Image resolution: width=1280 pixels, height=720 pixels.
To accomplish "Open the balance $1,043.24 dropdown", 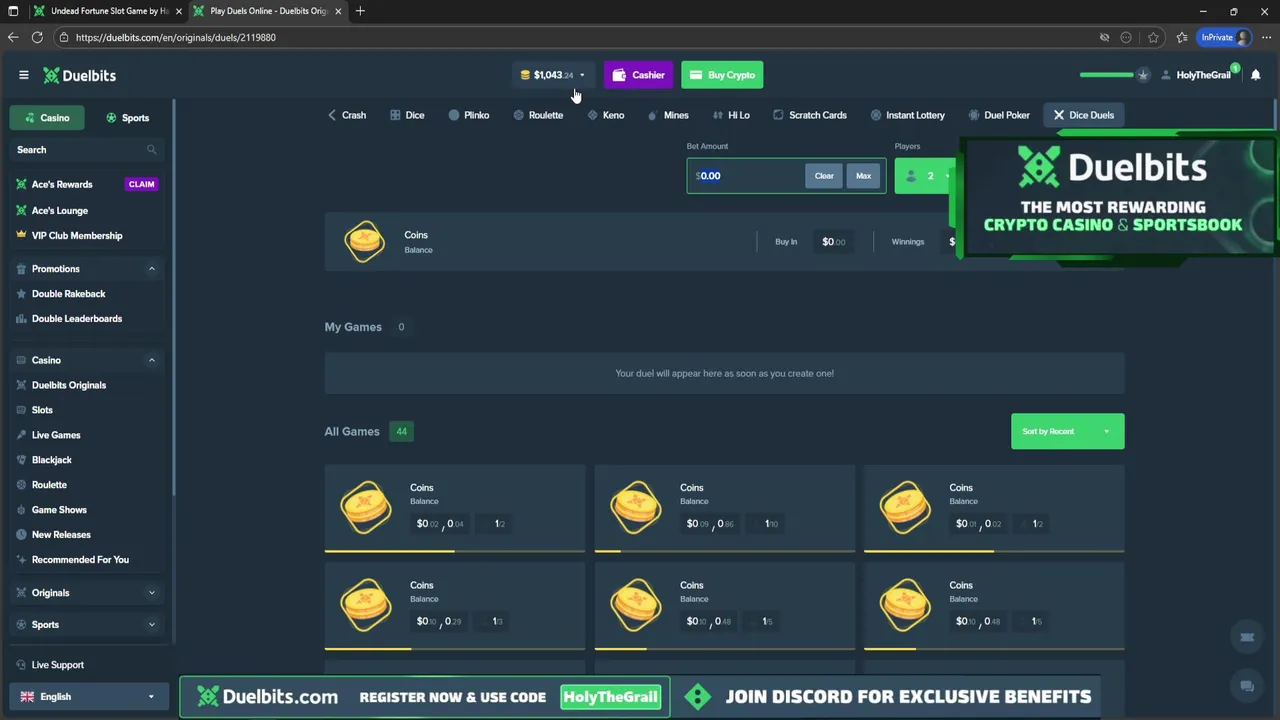I will click(553, 75).
